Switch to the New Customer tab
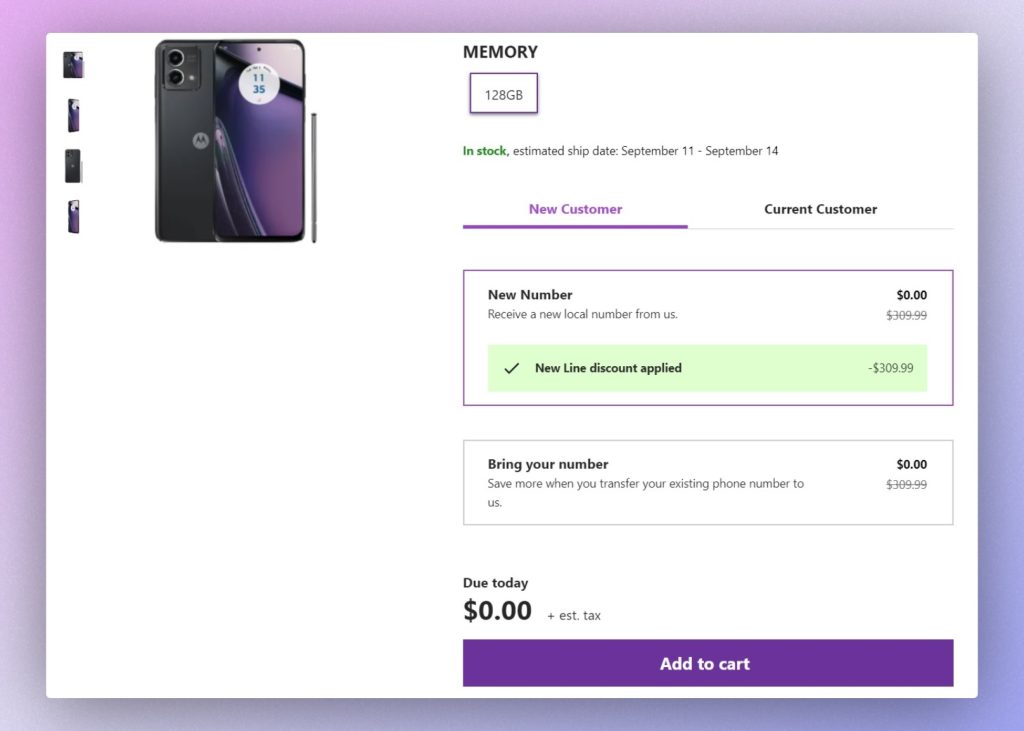This screenshot has width=1024, height=731. click(x=575, y=210)
